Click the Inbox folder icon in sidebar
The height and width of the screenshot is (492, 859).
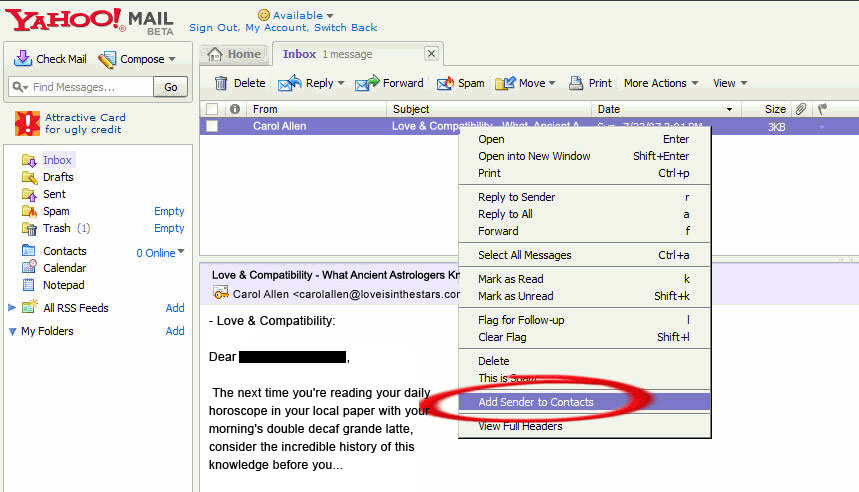pyautogui.click(x=29, y=160)
